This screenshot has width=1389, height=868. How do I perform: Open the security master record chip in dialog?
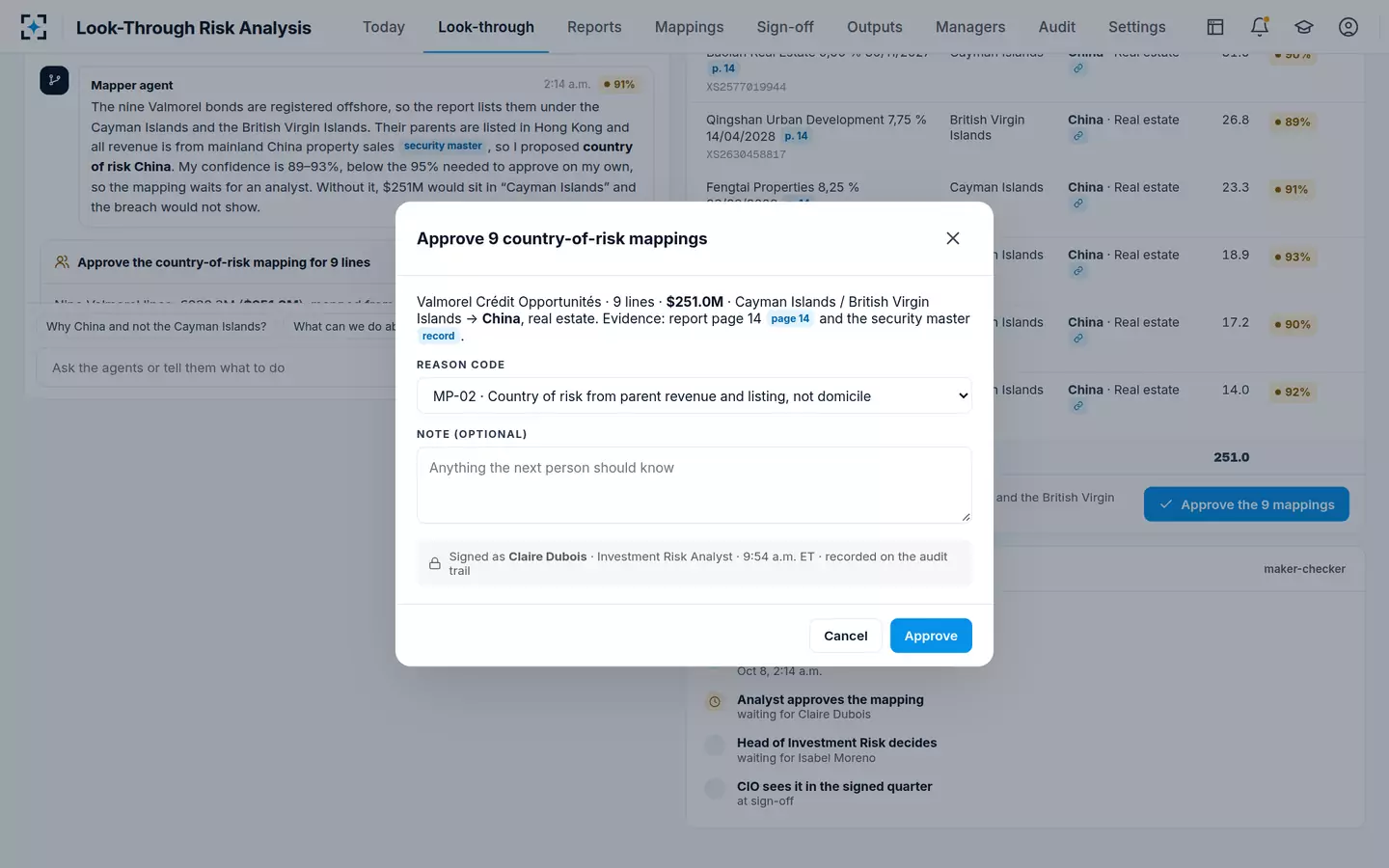pos(438,337)
